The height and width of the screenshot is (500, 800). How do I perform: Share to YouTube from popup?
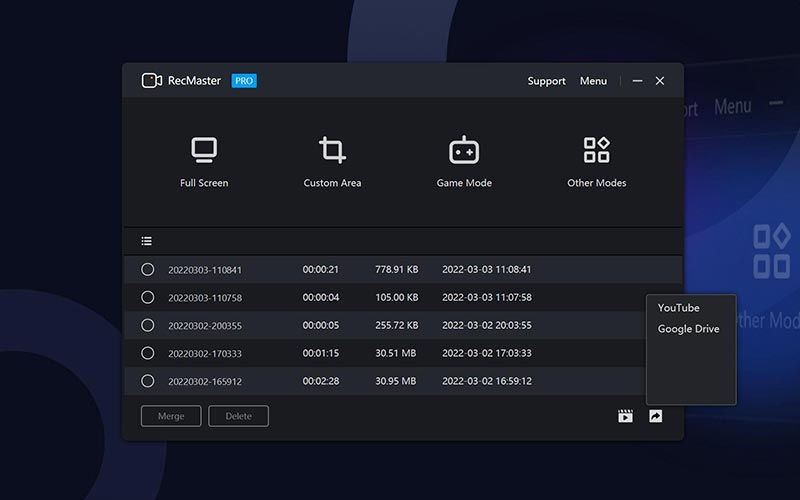[x=678, y=308]
